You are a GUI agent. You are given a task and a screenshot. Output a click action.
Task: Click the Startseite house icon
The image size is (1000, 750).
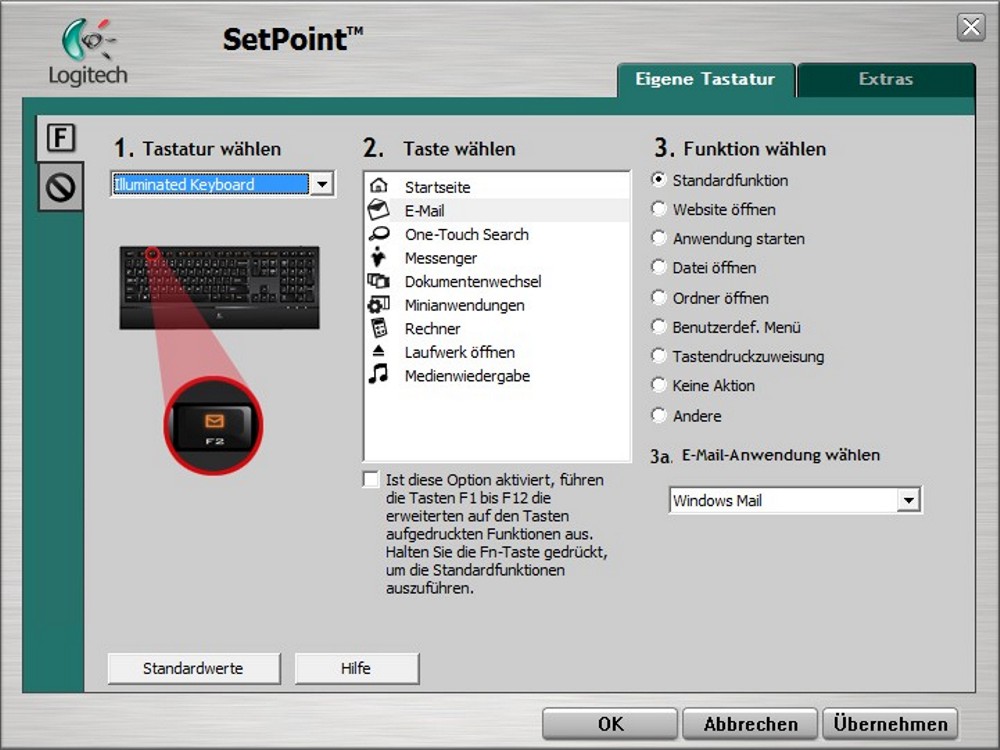[379, 186]
